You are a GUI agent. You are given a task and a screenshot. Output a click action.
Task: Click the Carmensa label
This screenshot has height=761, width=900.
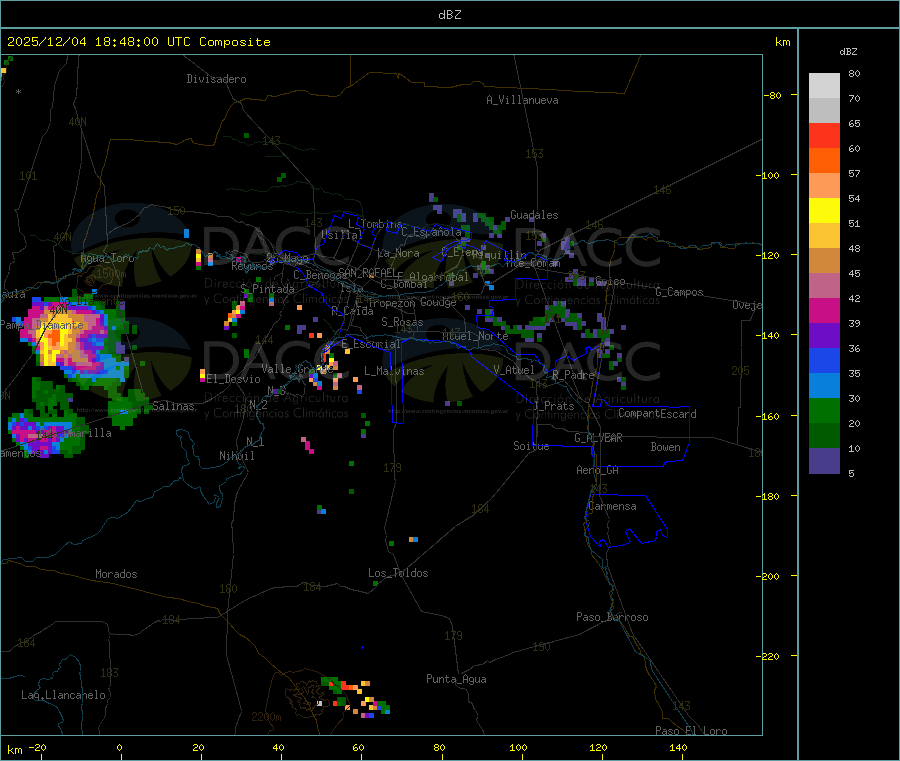(x=612, y=506)
